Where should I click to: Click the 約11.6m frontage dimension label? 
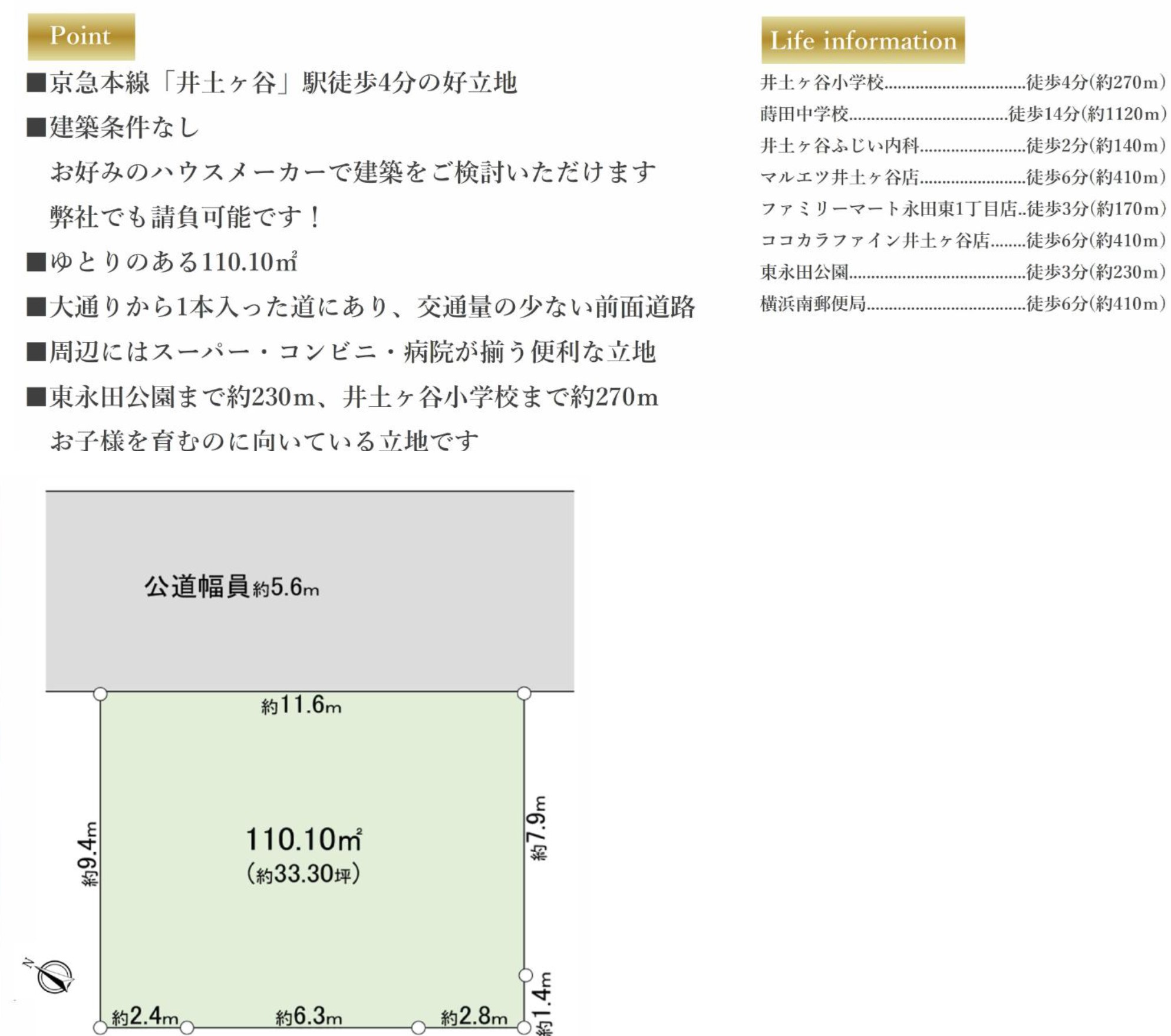tap(301, 705)
